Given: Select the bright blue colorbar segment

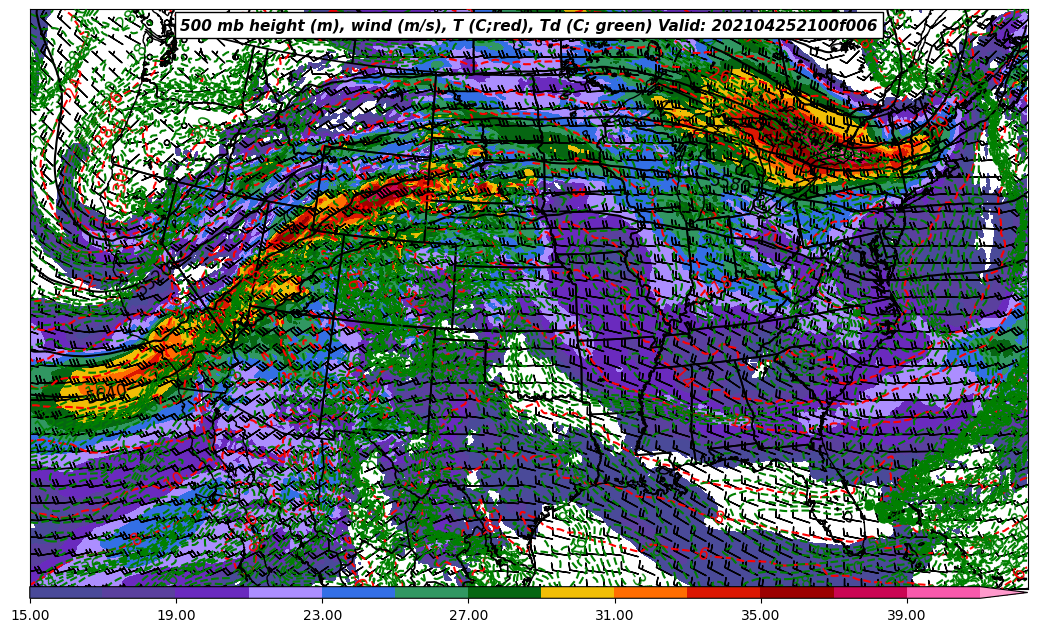Looking at the screenshot, I should pyautogui.click(x=358, y=592).
